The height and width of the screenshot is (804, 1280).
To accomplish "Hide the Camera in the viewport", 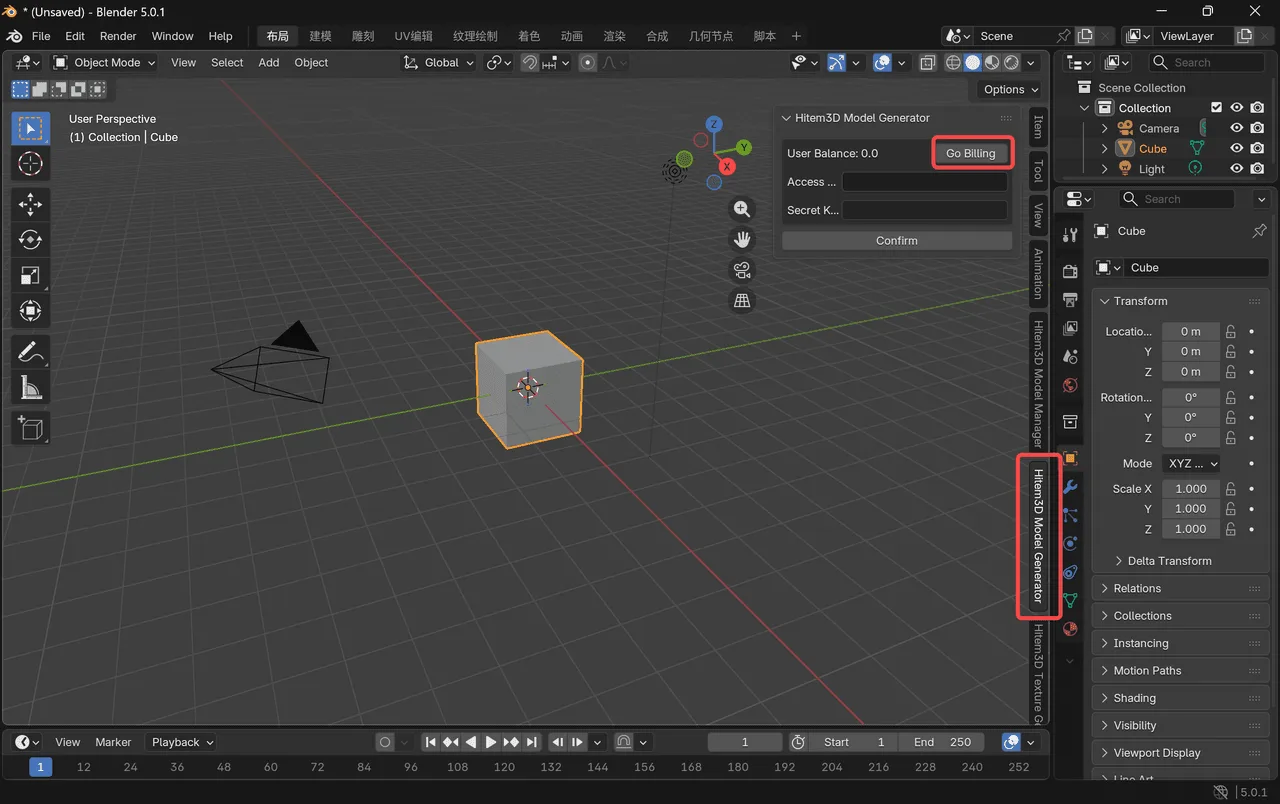I will 1237,128.
